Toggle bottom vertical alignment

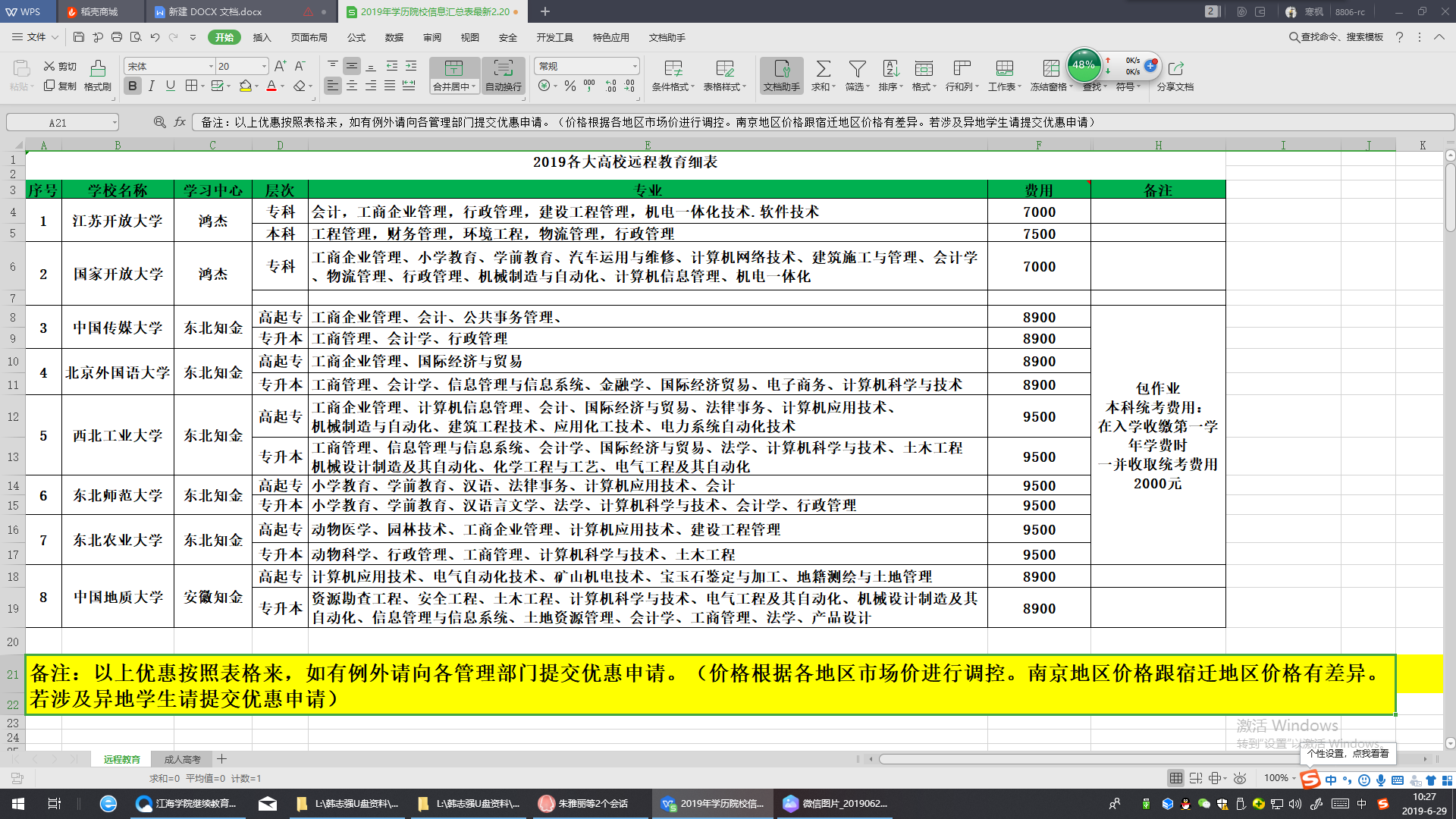click(371, 66)
